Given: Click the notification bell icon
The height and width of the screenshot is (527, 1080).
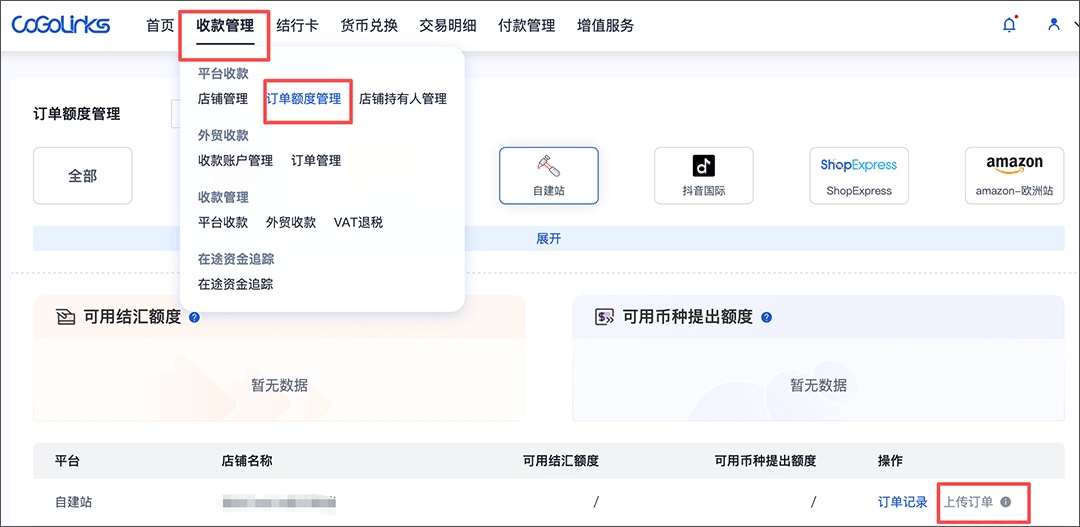Looking at the screenshot, I should pos(1009,25).
